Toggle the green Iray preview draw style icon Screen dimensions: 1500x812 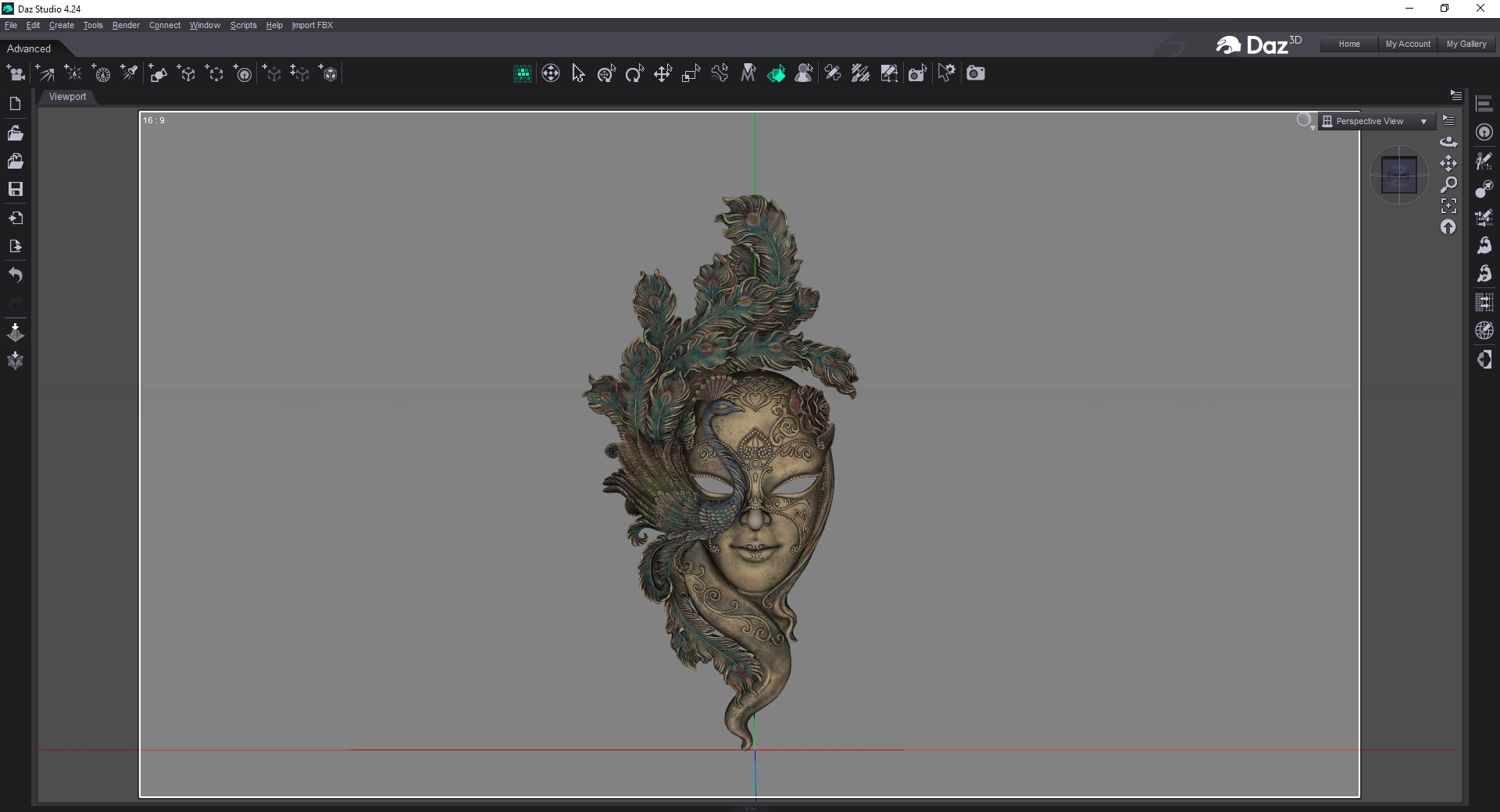(x=523, y=73)
